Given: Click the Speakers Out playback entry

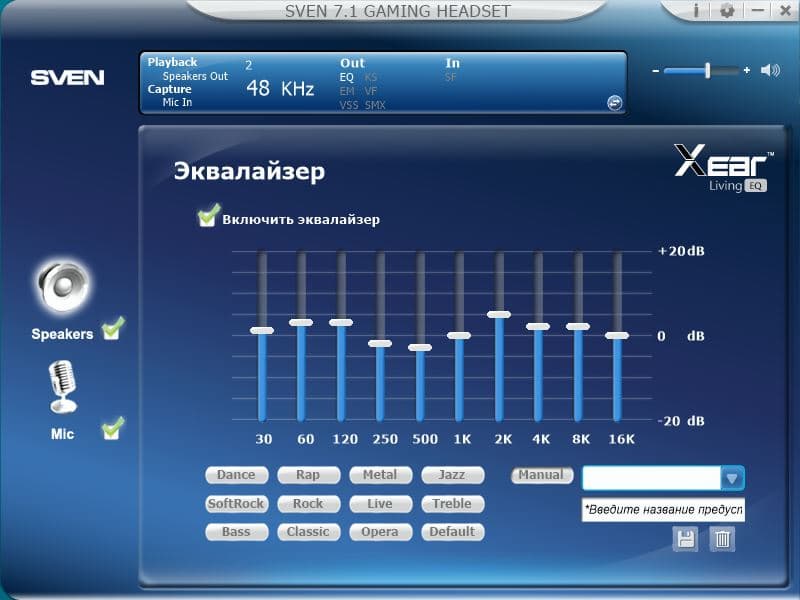Looking at the screenshot, I should tap(195, 77).
